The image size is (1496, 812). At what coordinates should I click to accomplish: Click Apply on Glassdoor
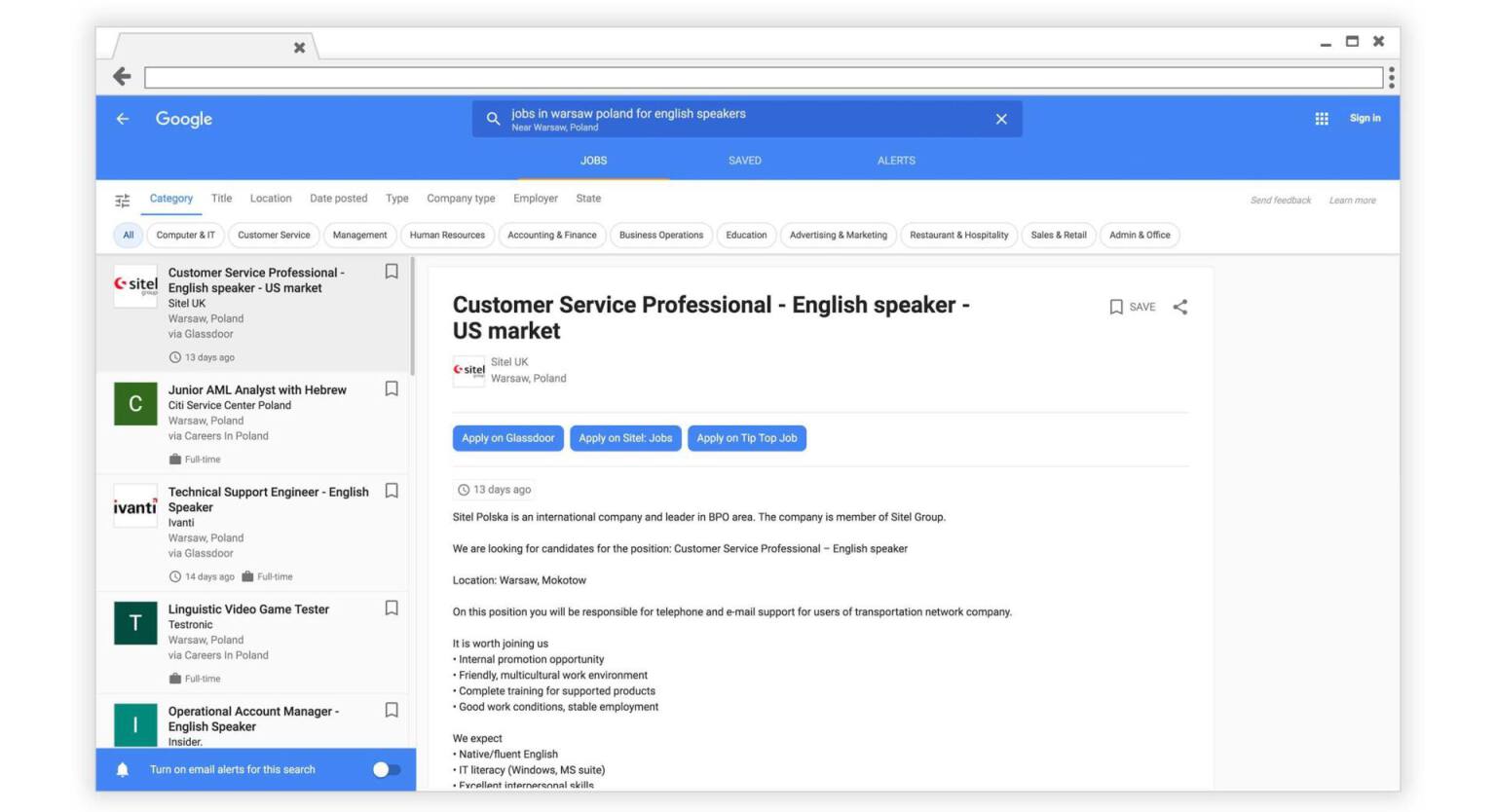point(508,438)
